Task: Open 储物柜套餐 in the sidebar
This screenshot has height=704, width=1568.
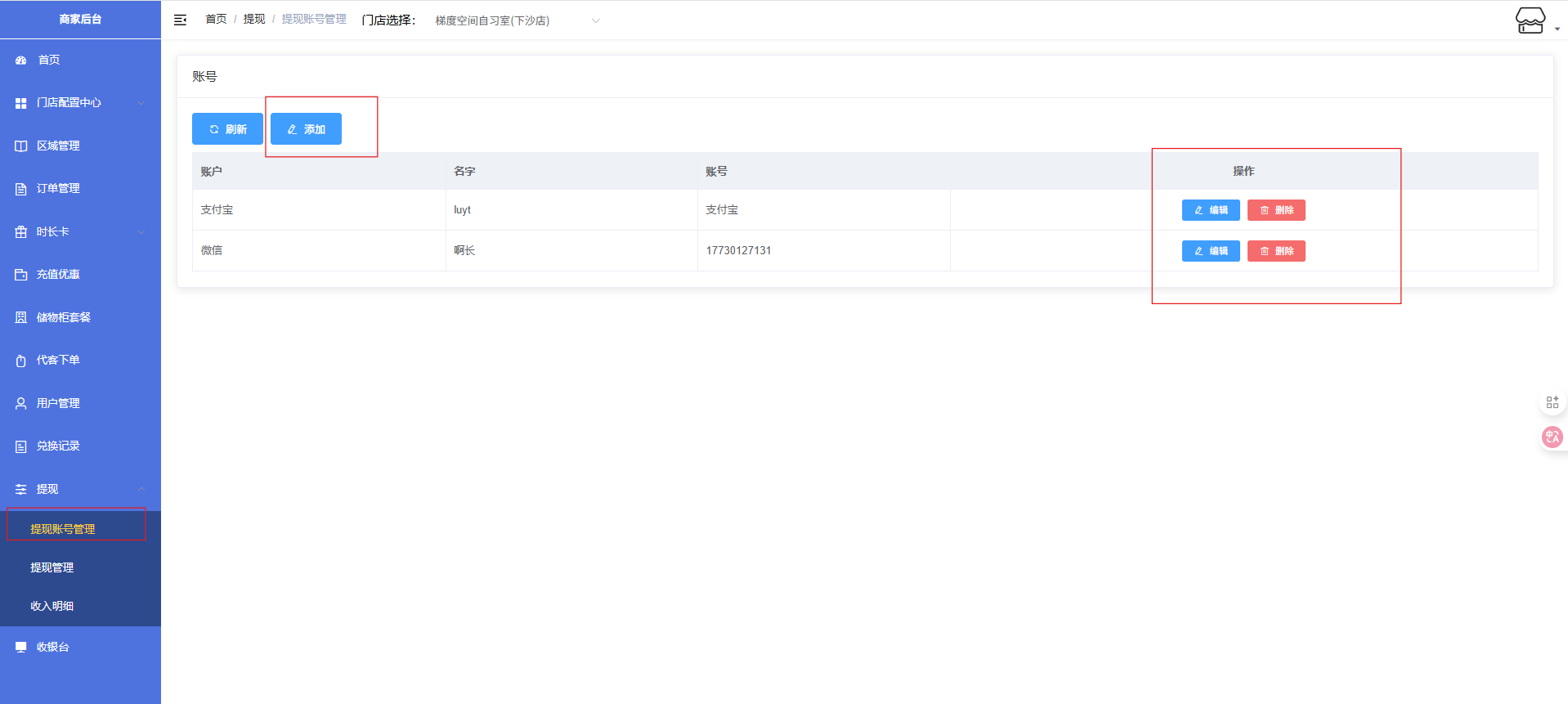Action: tap(80, 317)
